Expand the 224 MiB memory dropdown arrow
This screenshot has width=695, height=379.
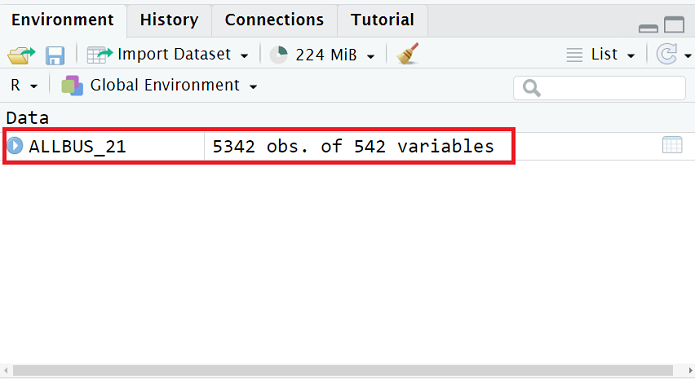coord(371,56)
